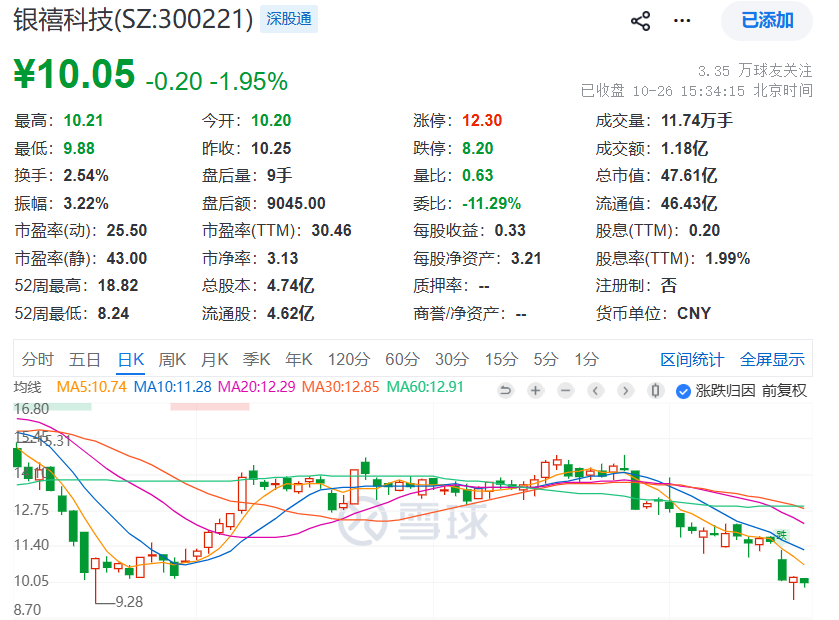This screenshot has width=839, height=620.
Task: Click the candlestick style icon
Action: tap(655, 391)
